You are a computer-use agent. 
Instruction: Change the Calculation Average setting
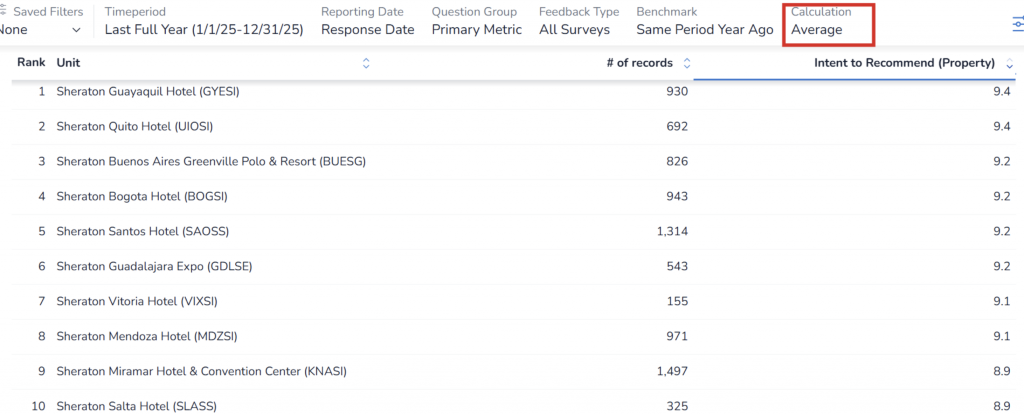pyautogui.click(x=816, y=30)
